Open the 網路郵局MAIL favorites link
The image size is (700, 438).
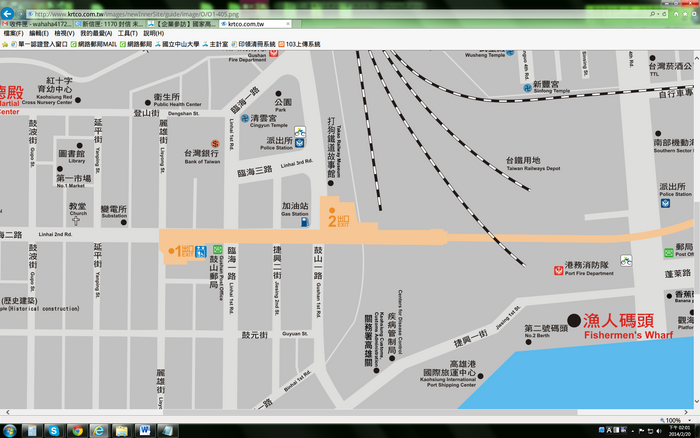point(94,44)
